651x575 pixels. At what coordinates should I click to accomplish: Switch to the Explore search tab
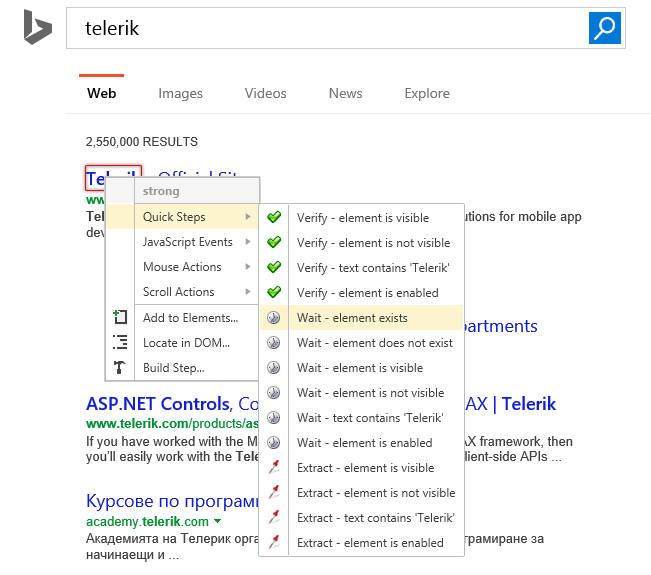coord(427,93)
